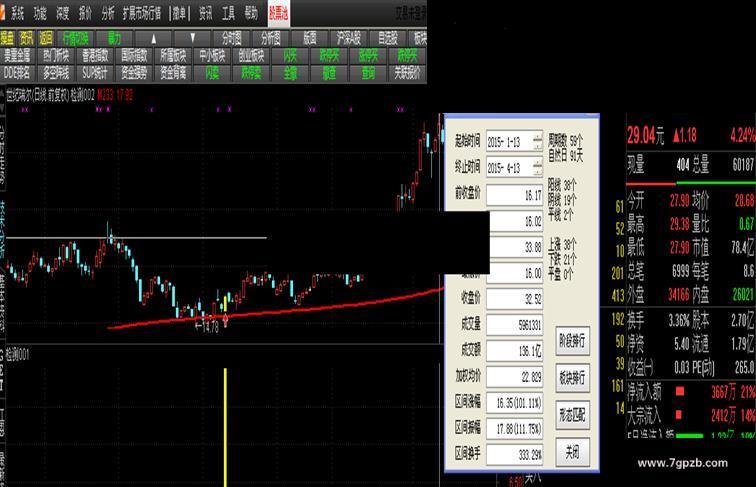Click the 多空阵线 button
756x487 pixels.
point(56,73)
